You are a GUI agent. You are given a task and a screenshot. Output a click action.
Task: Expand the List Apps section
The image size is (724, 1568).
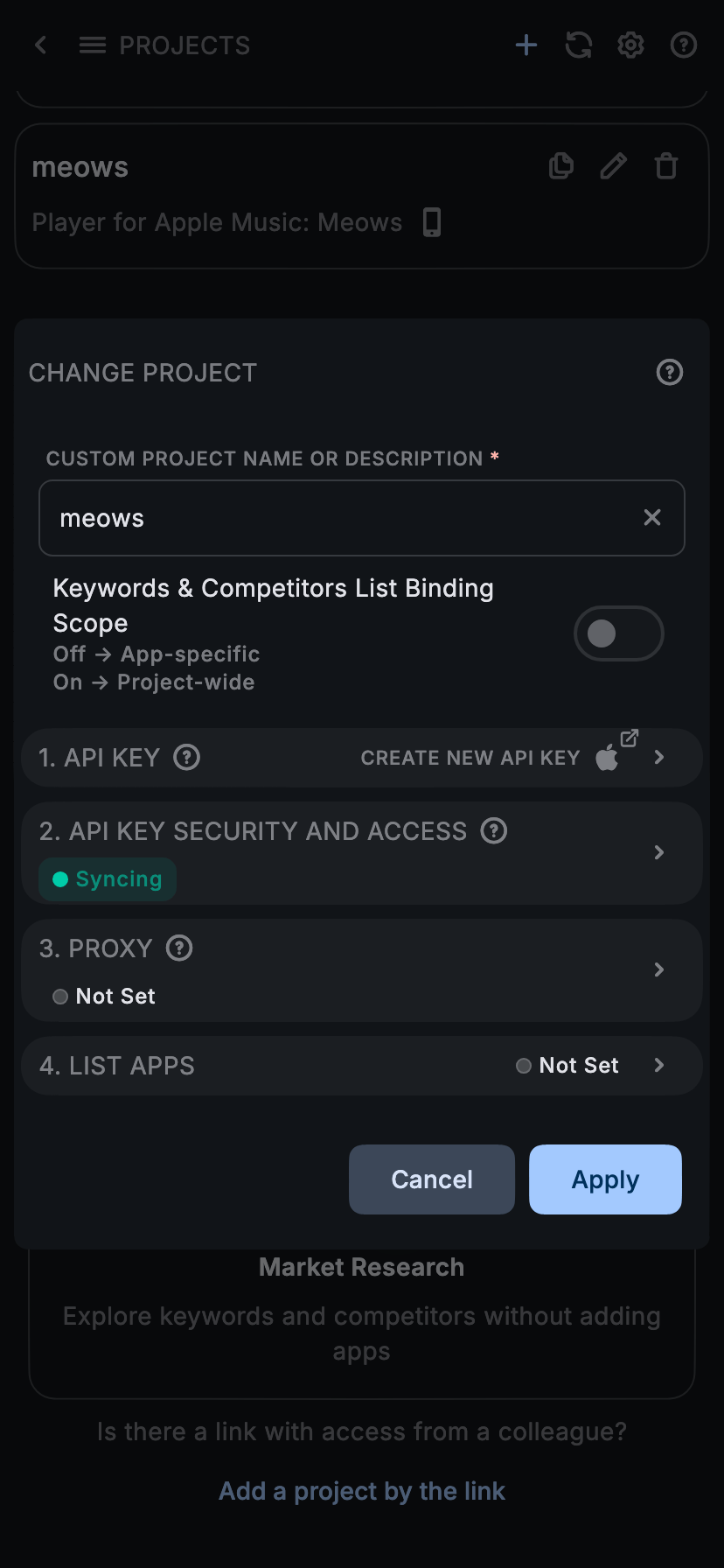[659, 1065]
